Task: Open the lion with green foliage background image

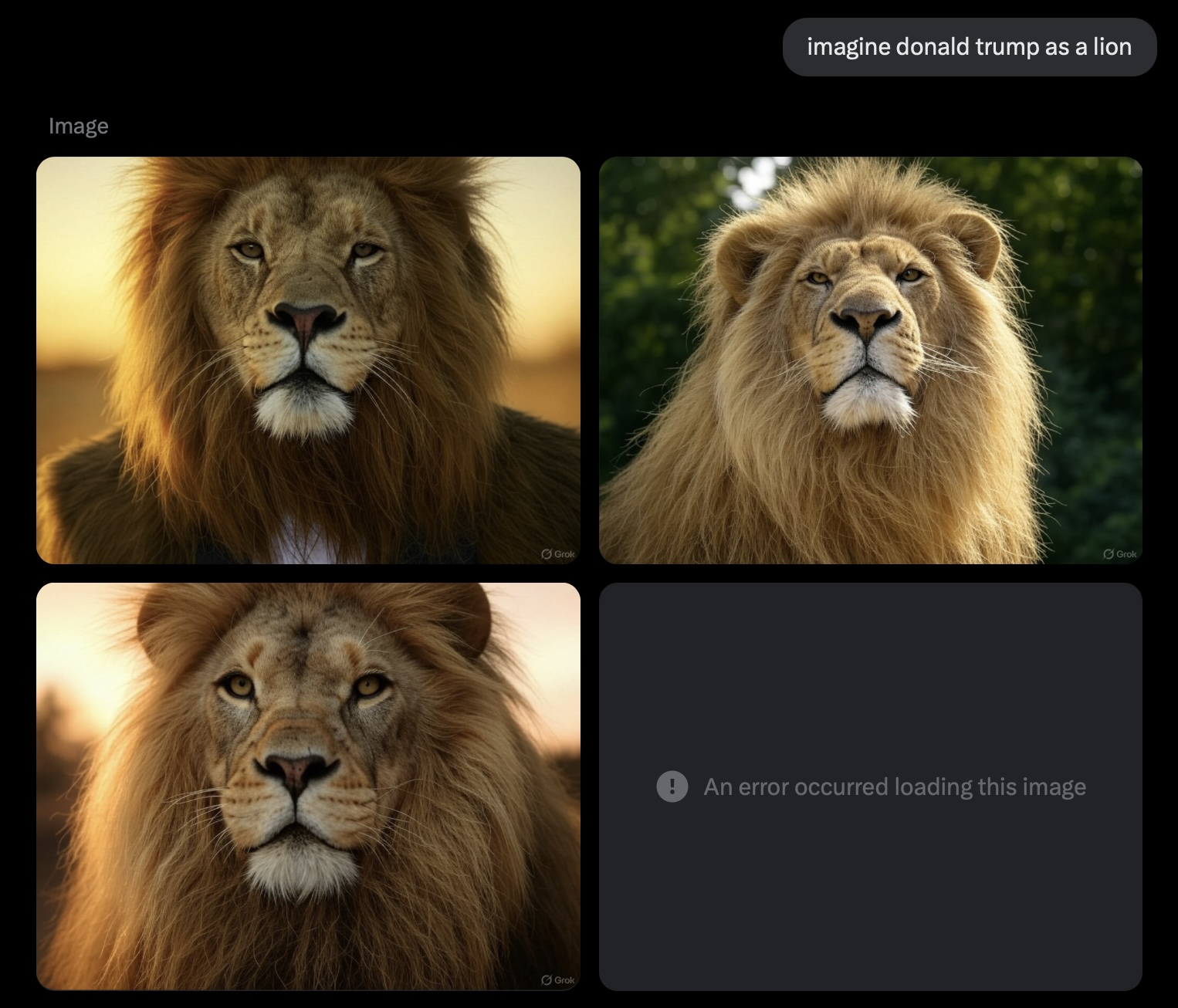Action: pos(871,360)
